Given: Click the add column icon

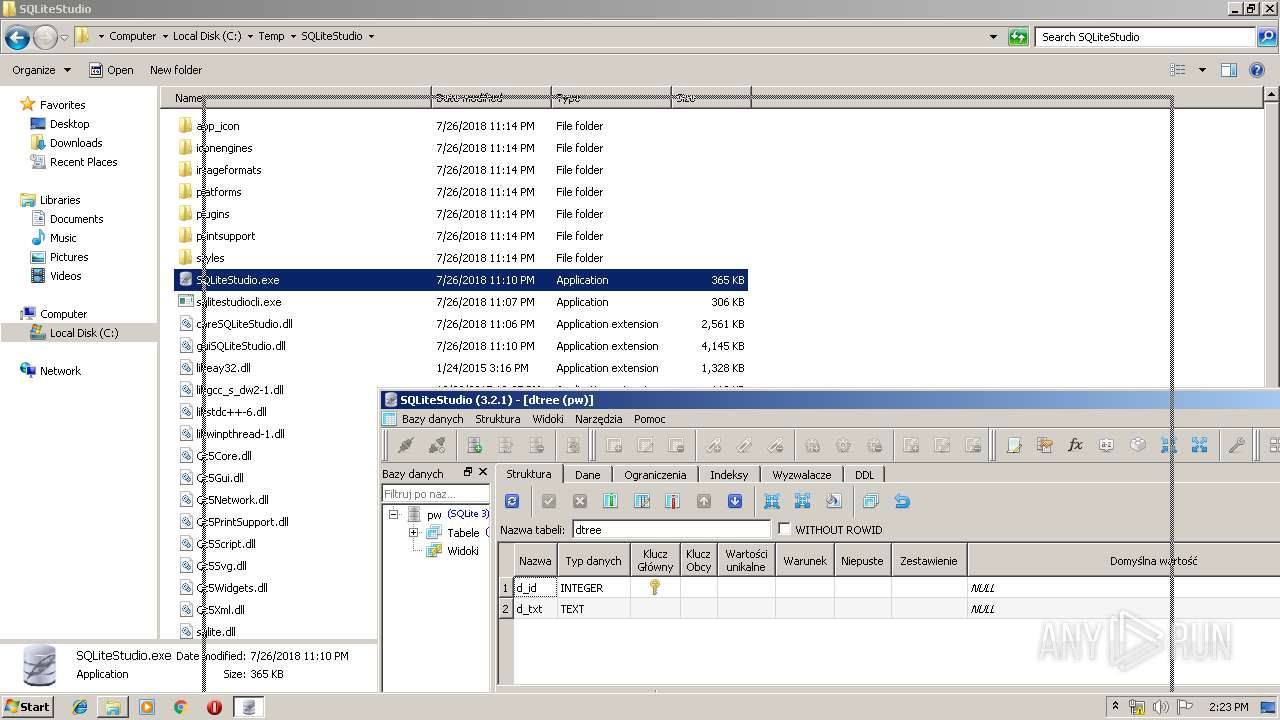Looking at the screenshot, I should (x=610, y=502).
